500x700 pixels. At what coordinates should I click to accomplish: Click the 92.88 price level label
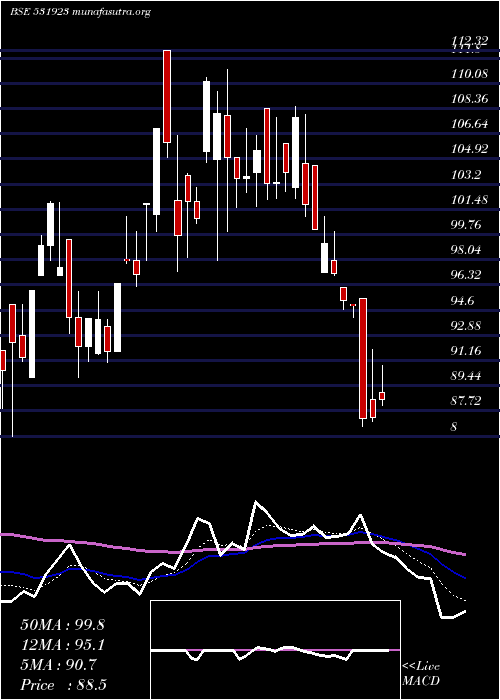click(467, 325)
